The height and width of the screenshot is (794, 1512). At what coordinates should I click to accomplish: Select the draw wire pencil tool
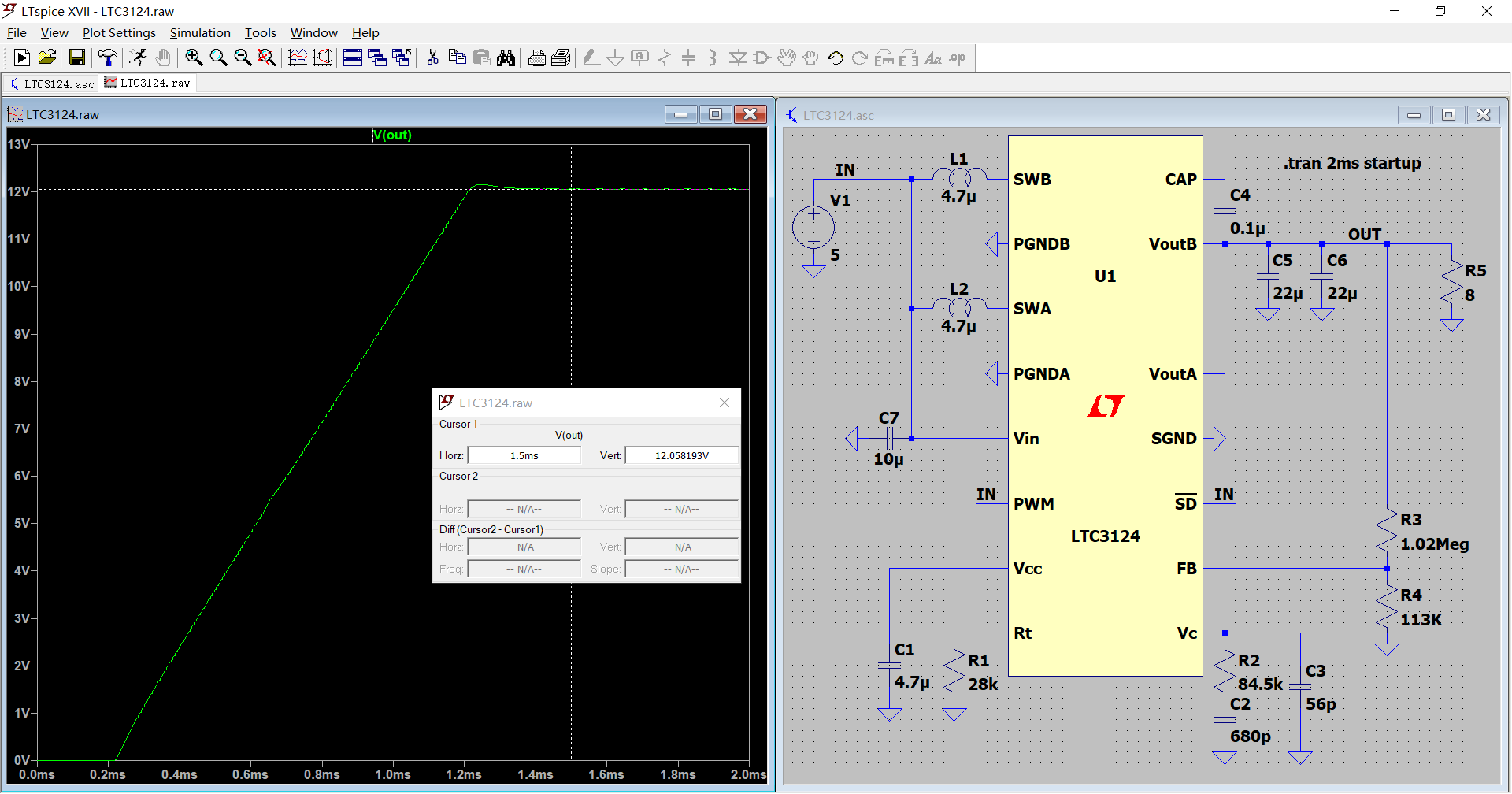tap(591, 58)
